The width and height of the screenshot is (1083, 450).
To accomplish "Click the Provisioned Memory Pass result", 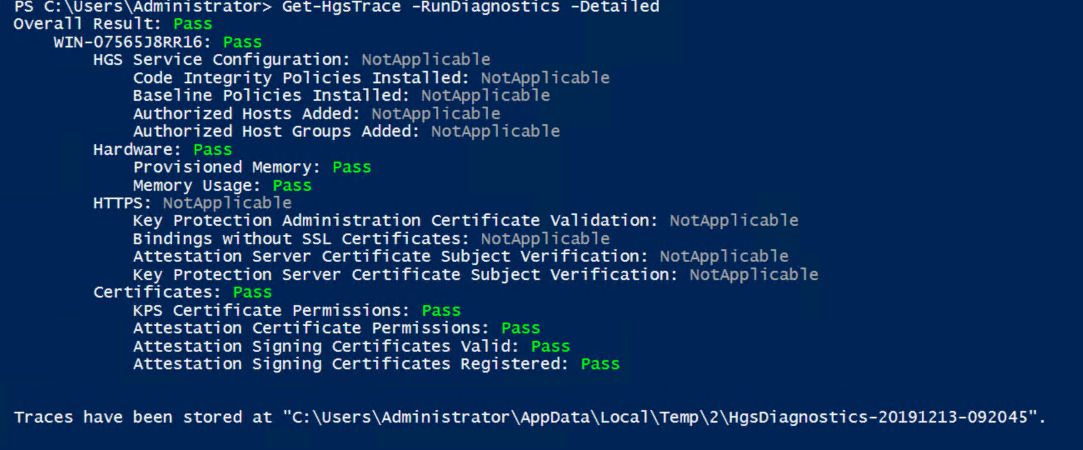I will (352, 167).
